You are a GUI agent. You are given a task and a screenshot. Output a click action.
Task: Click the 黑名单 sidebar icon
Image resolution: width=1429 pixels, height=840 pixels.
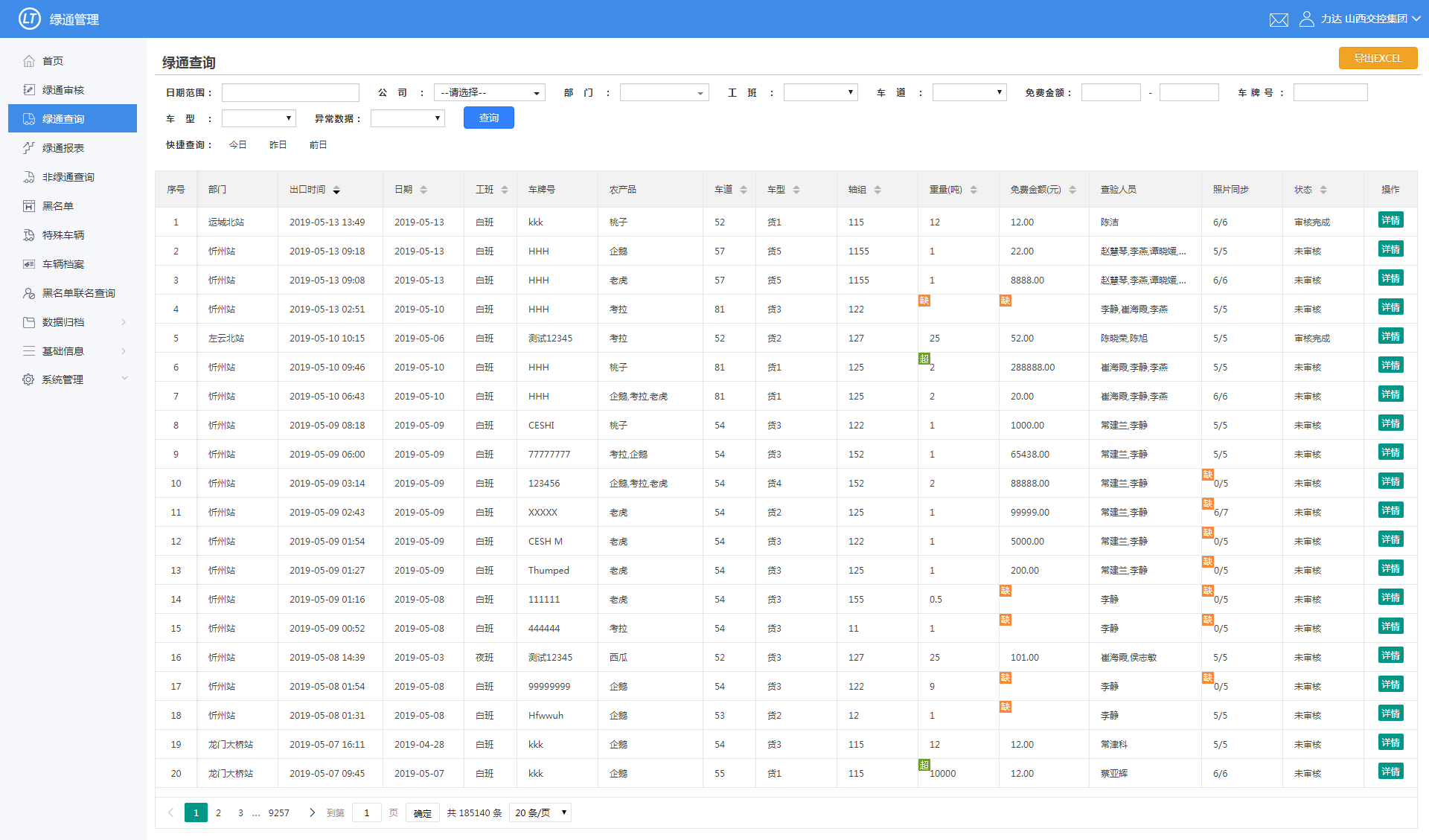click(29, 206)
